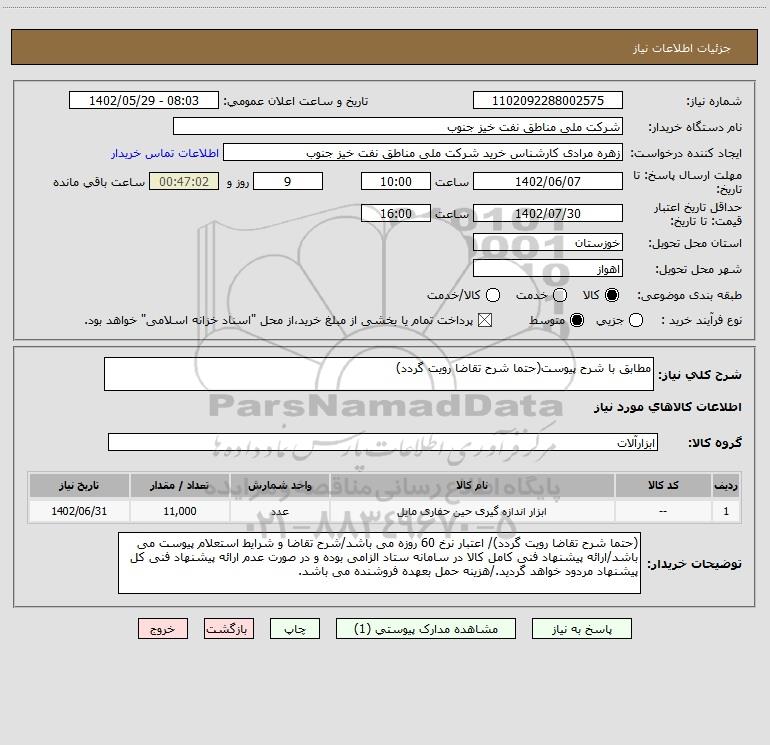Open the اطلاعات تماس خریدار link
This screenshot has width=770, height=745.
click(165, 153)
